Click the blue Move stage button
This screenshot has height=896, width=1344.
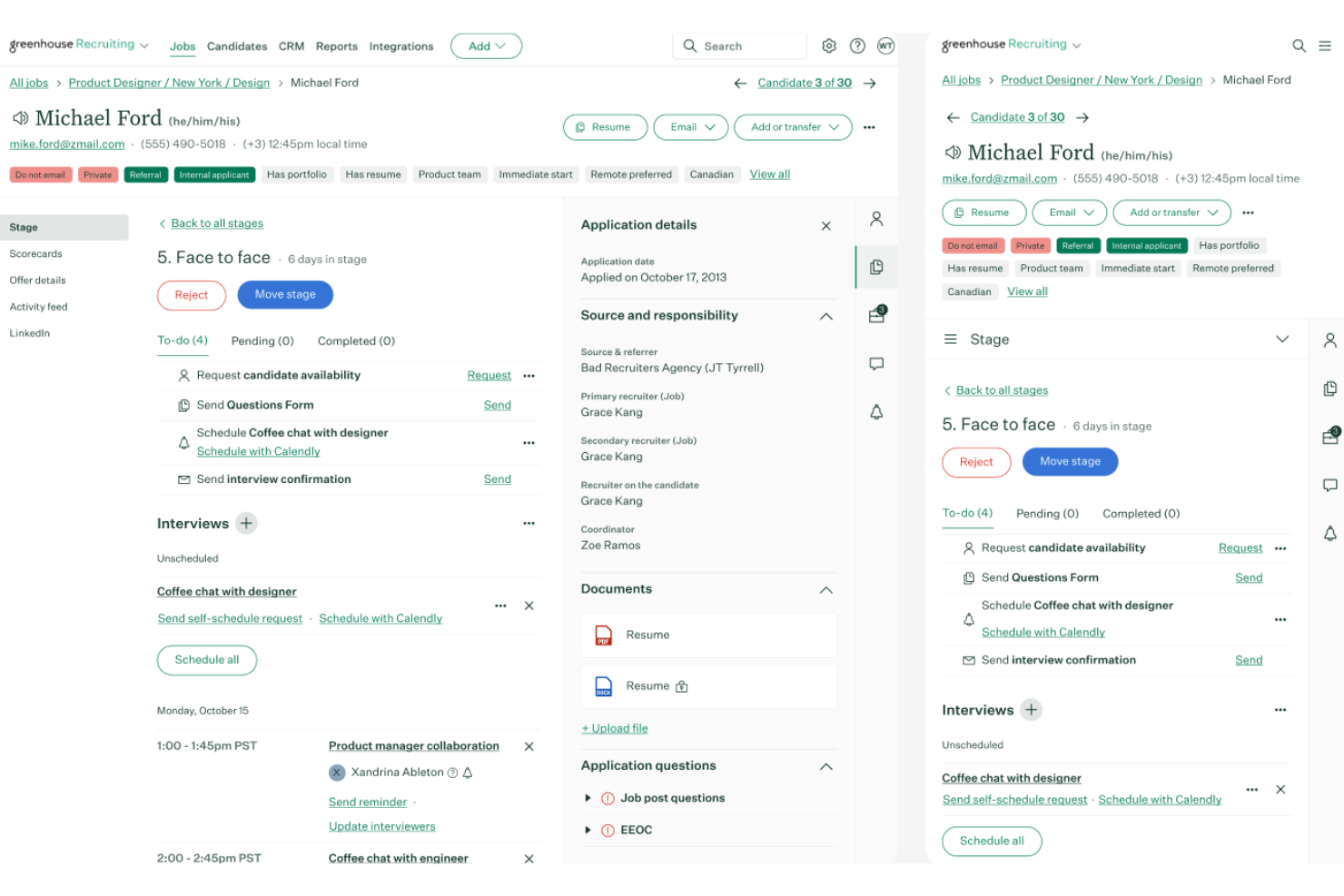[285, 295]
